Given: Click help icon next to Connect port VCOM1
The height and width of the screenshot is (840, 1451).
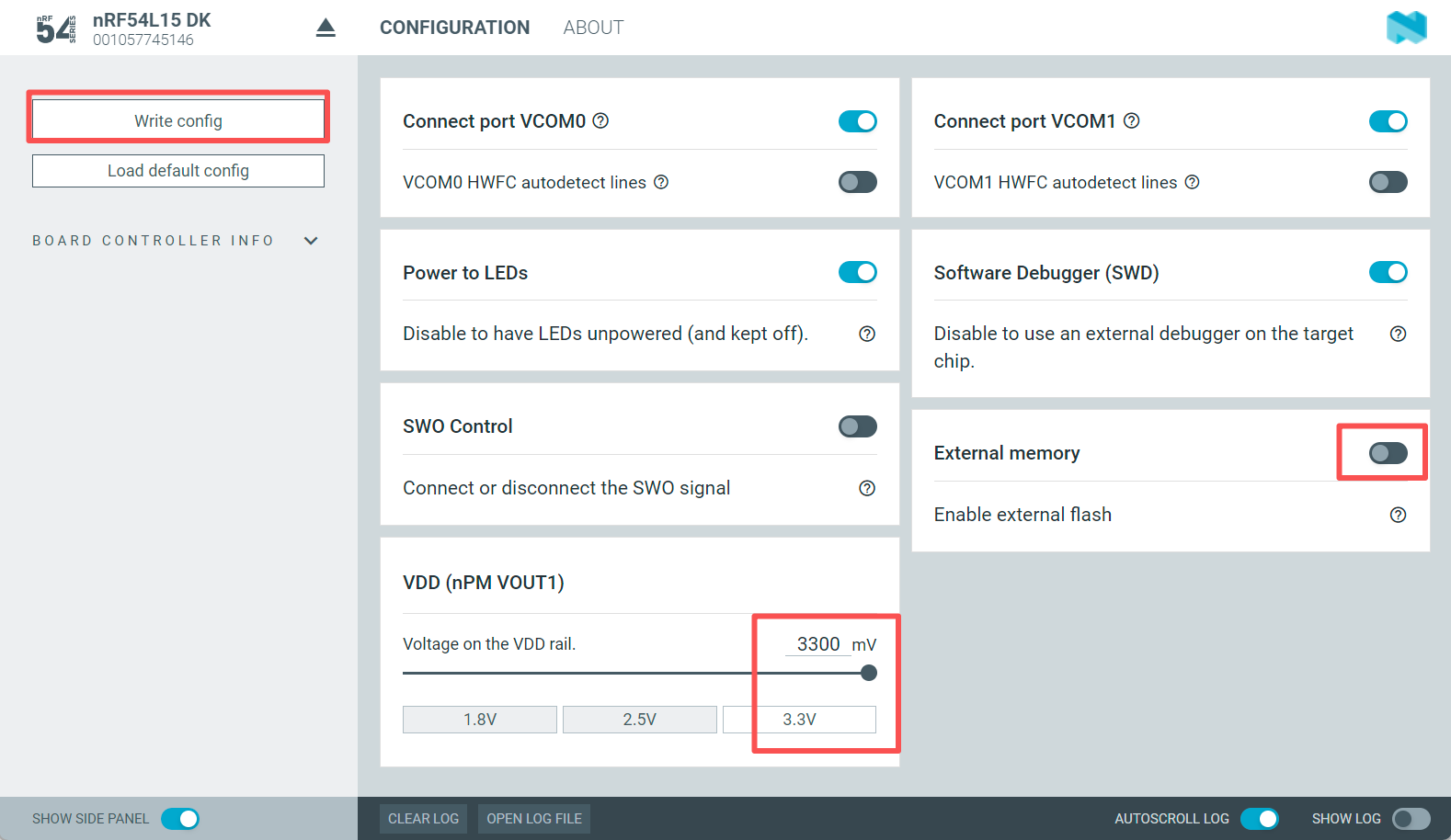Looking at the screenshot, I should [1132, 120].
